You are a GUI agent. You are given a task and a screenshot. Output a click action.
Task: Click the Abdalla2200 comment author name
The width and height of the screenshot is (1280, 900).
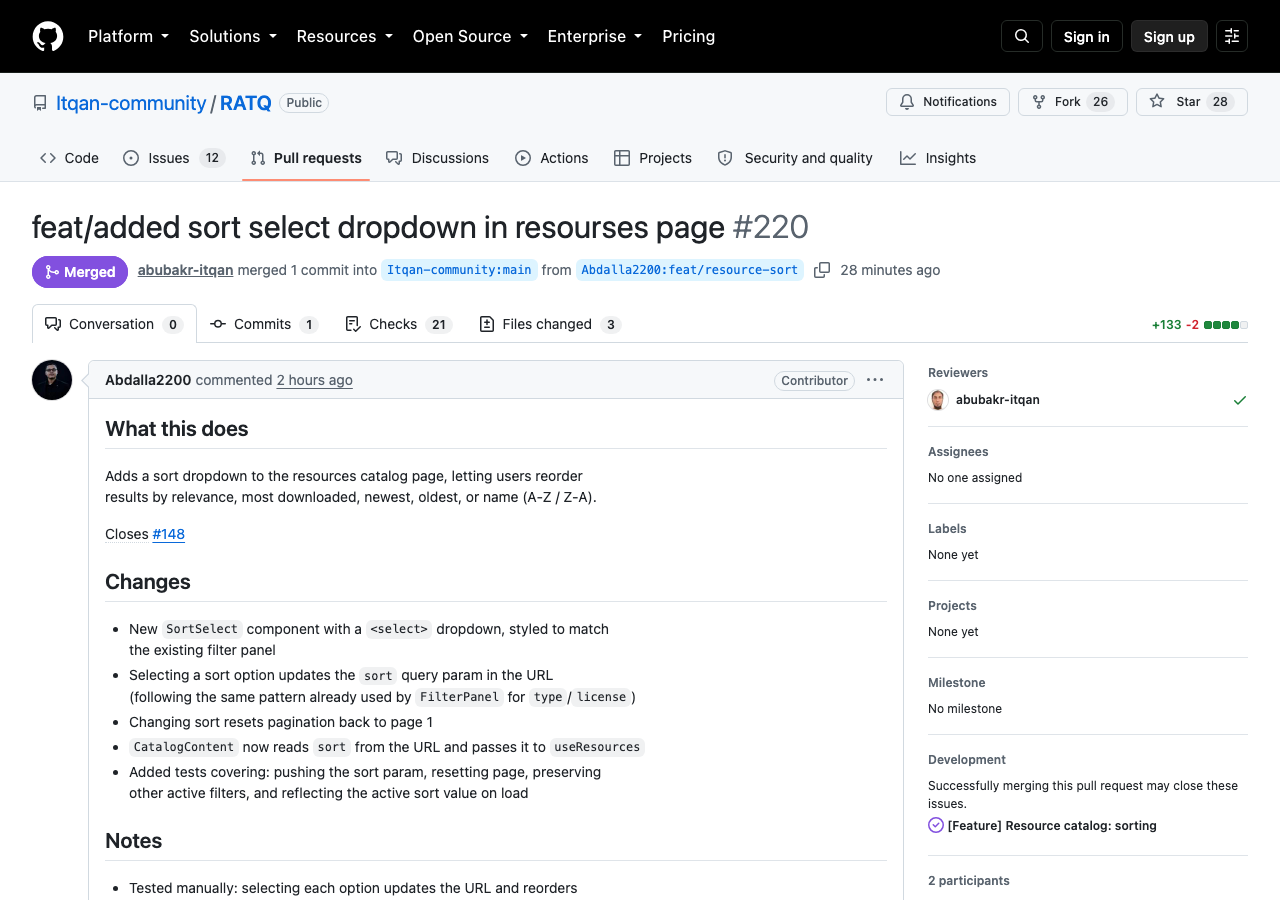click(148, 380)
